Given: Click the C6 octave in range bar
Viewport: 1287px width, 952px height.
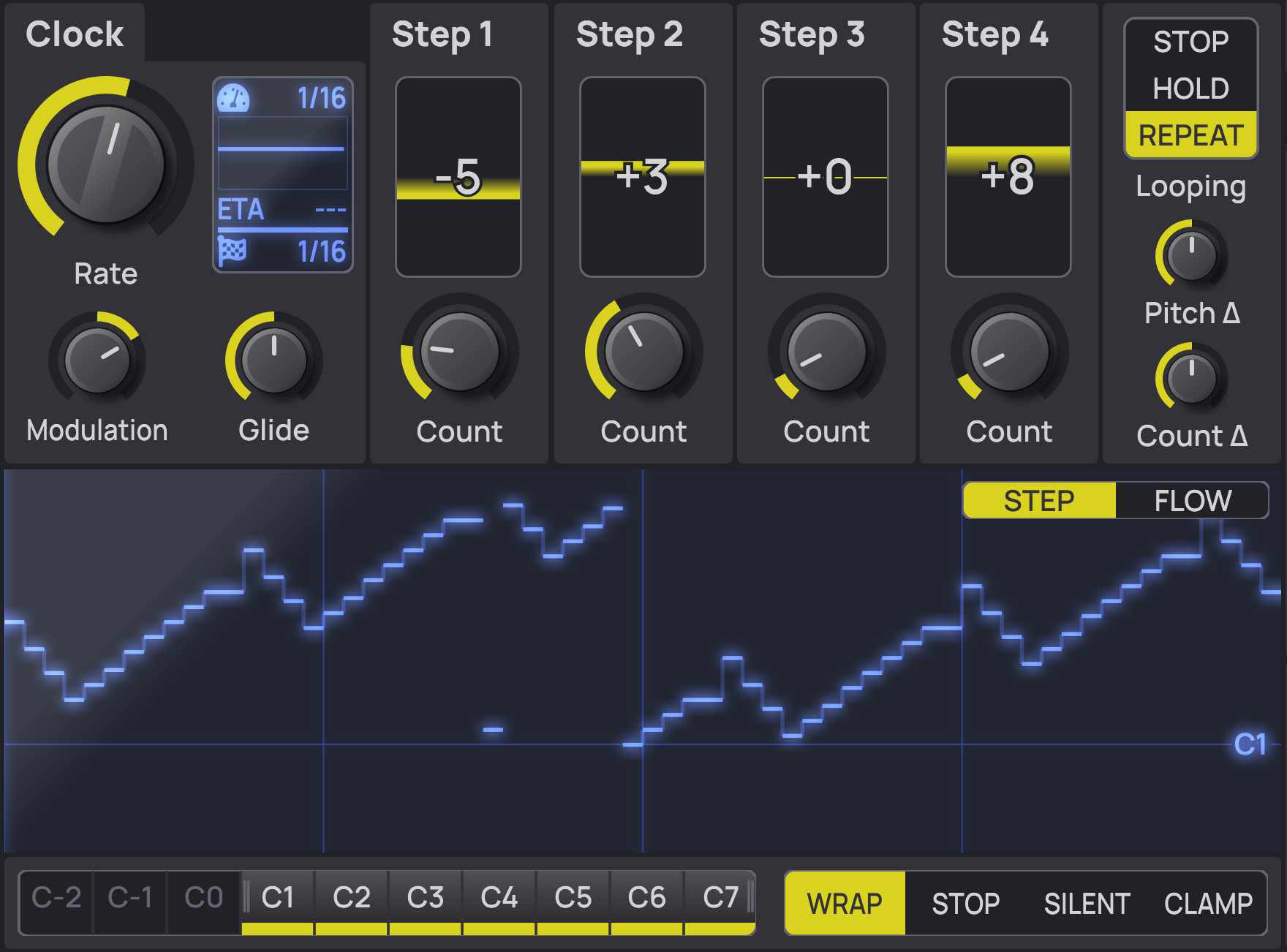Looking at the screenshot, I should [647, 902].
